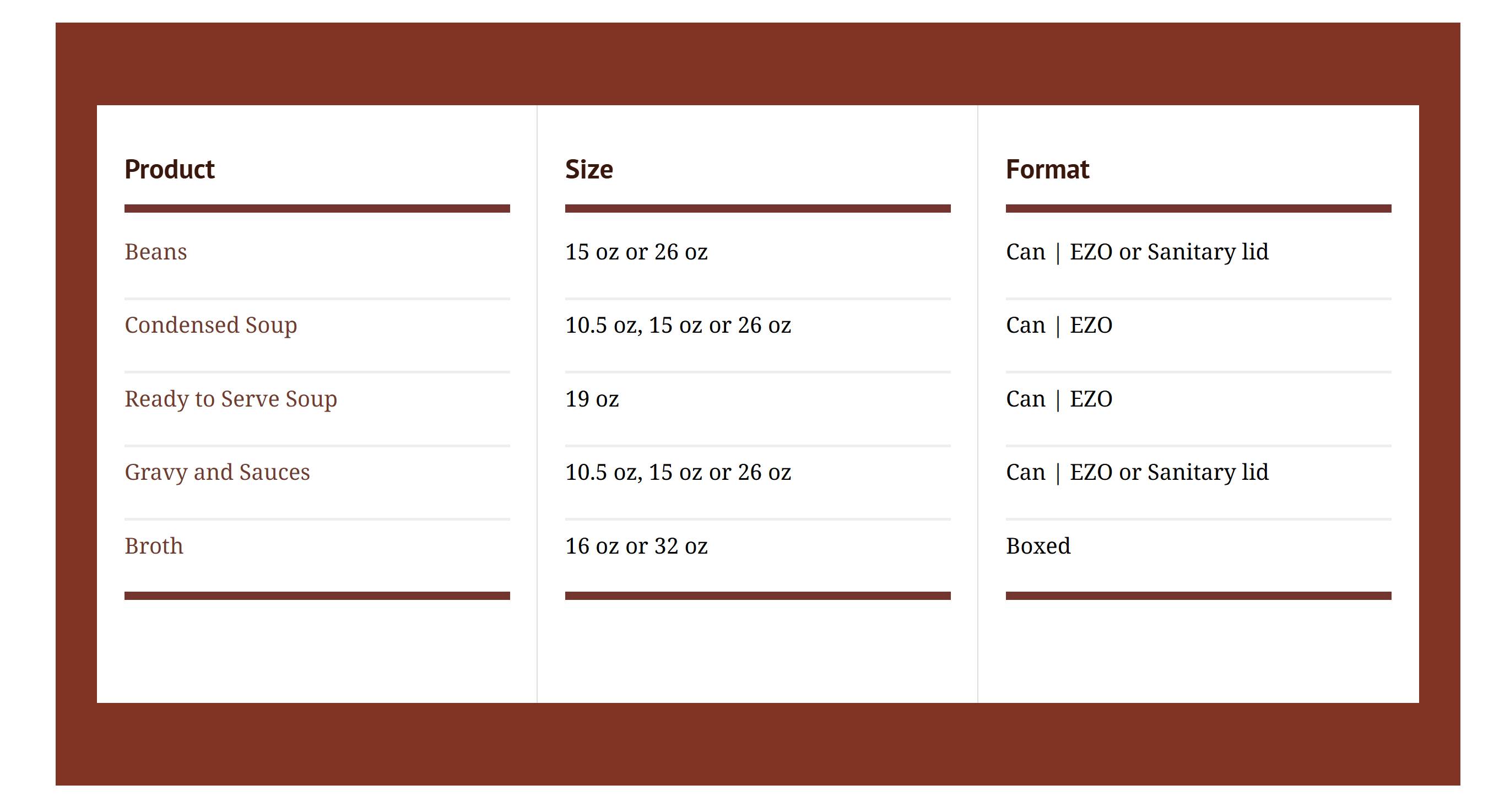Open the Gravy and Sauces link

coord(217,473)
